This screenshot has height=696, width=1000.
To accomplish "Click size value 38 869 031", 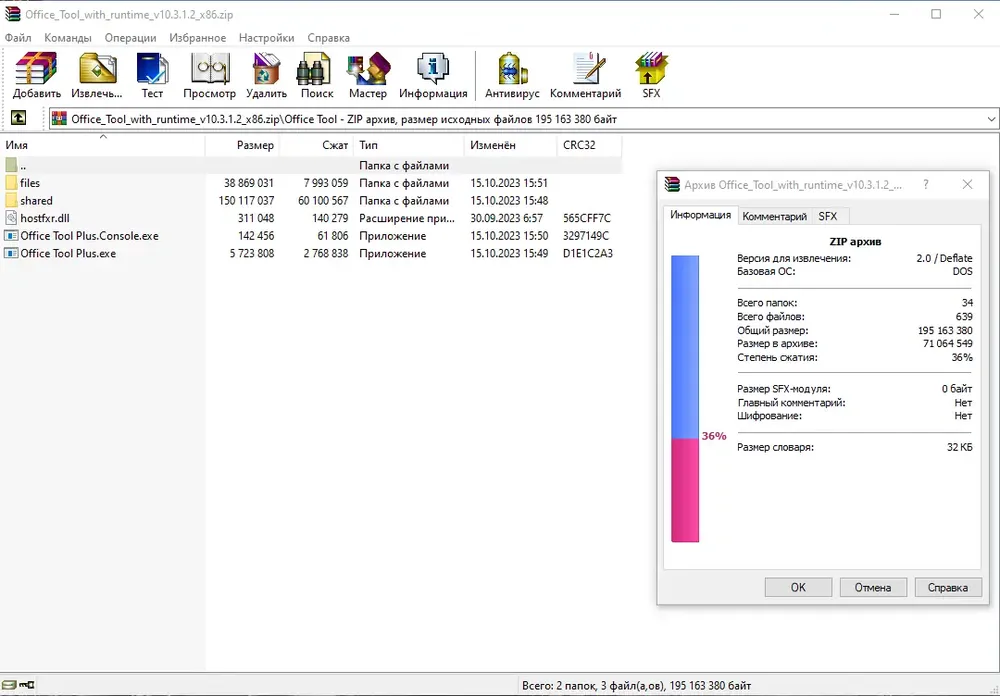I will tap(249, 183).
